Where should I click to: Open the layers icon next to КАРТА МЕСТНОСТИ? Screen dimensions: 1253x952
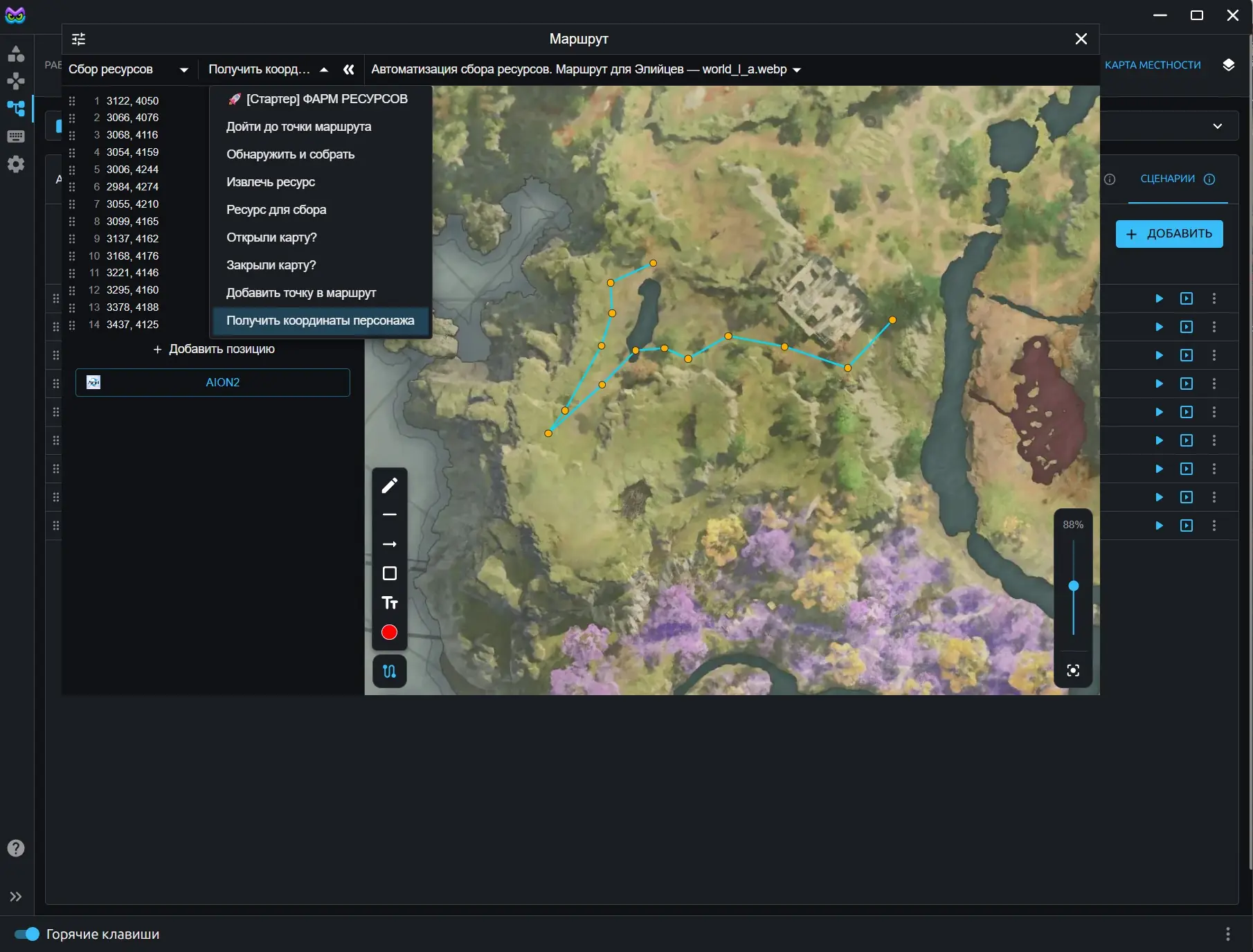click(1229, 65)
